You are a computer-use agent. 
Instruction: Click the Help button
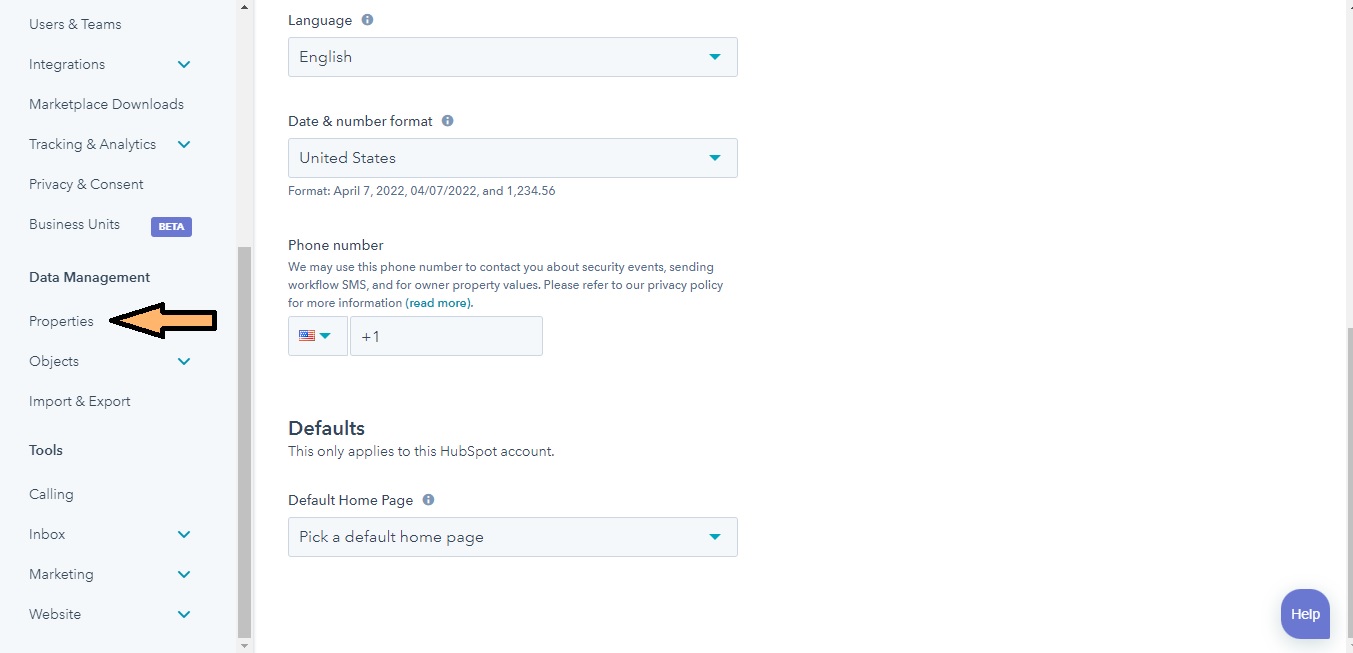coord(1304,614)
